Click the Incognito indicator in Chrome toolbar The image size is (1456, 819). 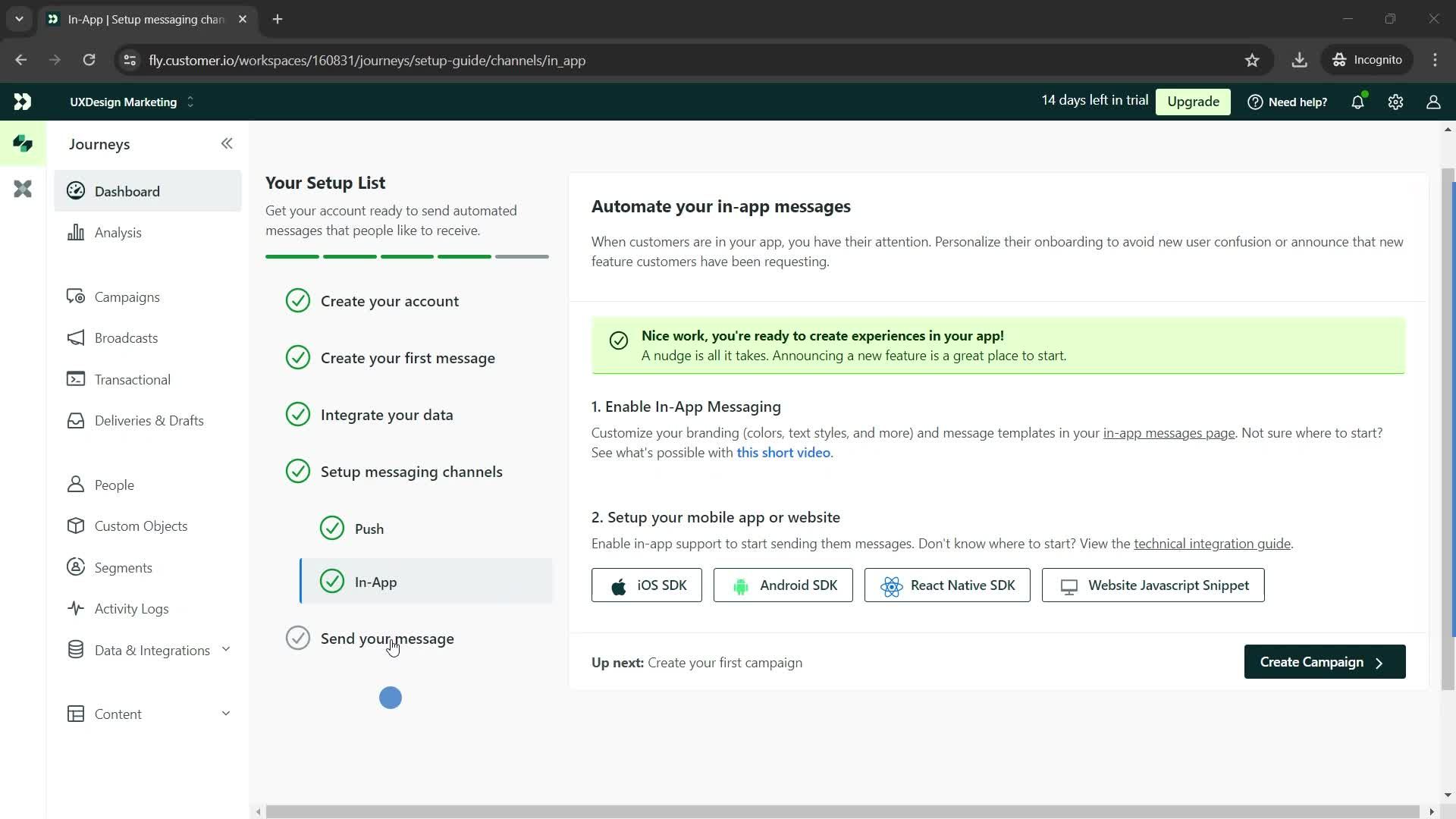1368,60
